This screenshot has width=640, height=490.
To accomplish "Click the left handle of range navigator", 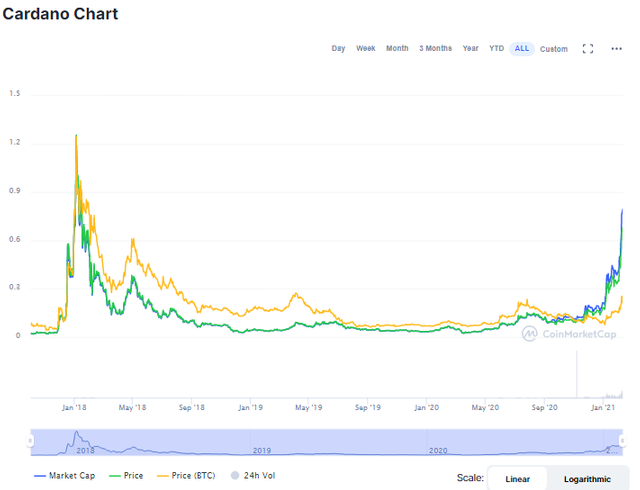I will 30,441.
